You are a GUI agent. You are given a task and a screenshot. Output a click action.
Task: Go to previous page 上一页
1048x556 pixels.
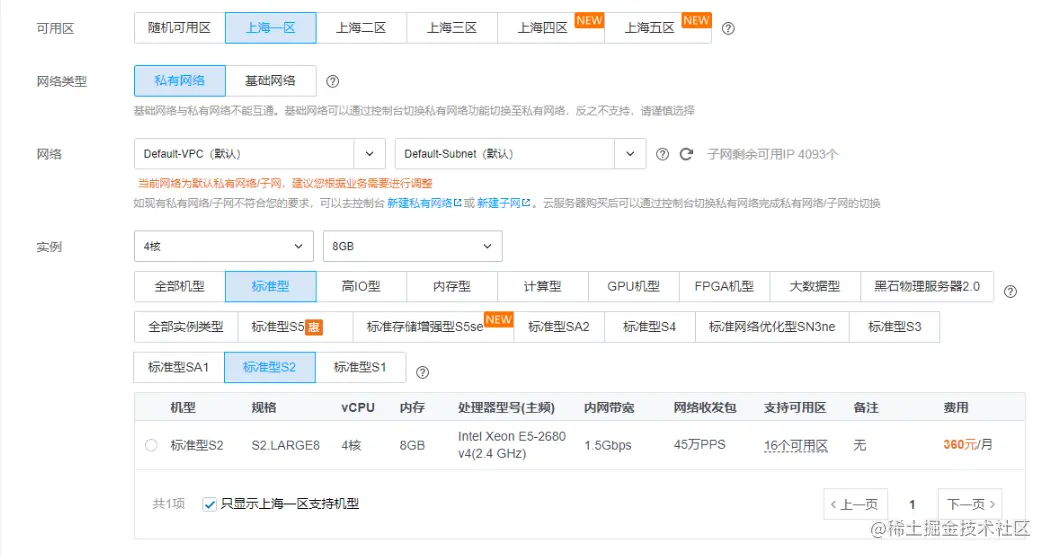[856, 504]
